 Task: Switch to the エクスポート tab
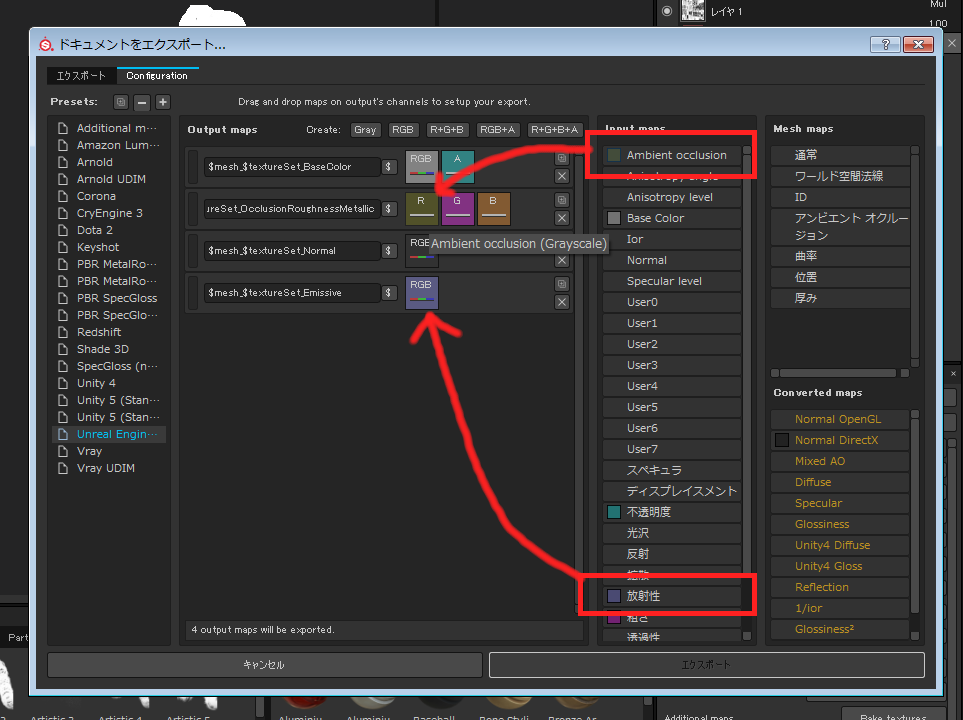81,75
